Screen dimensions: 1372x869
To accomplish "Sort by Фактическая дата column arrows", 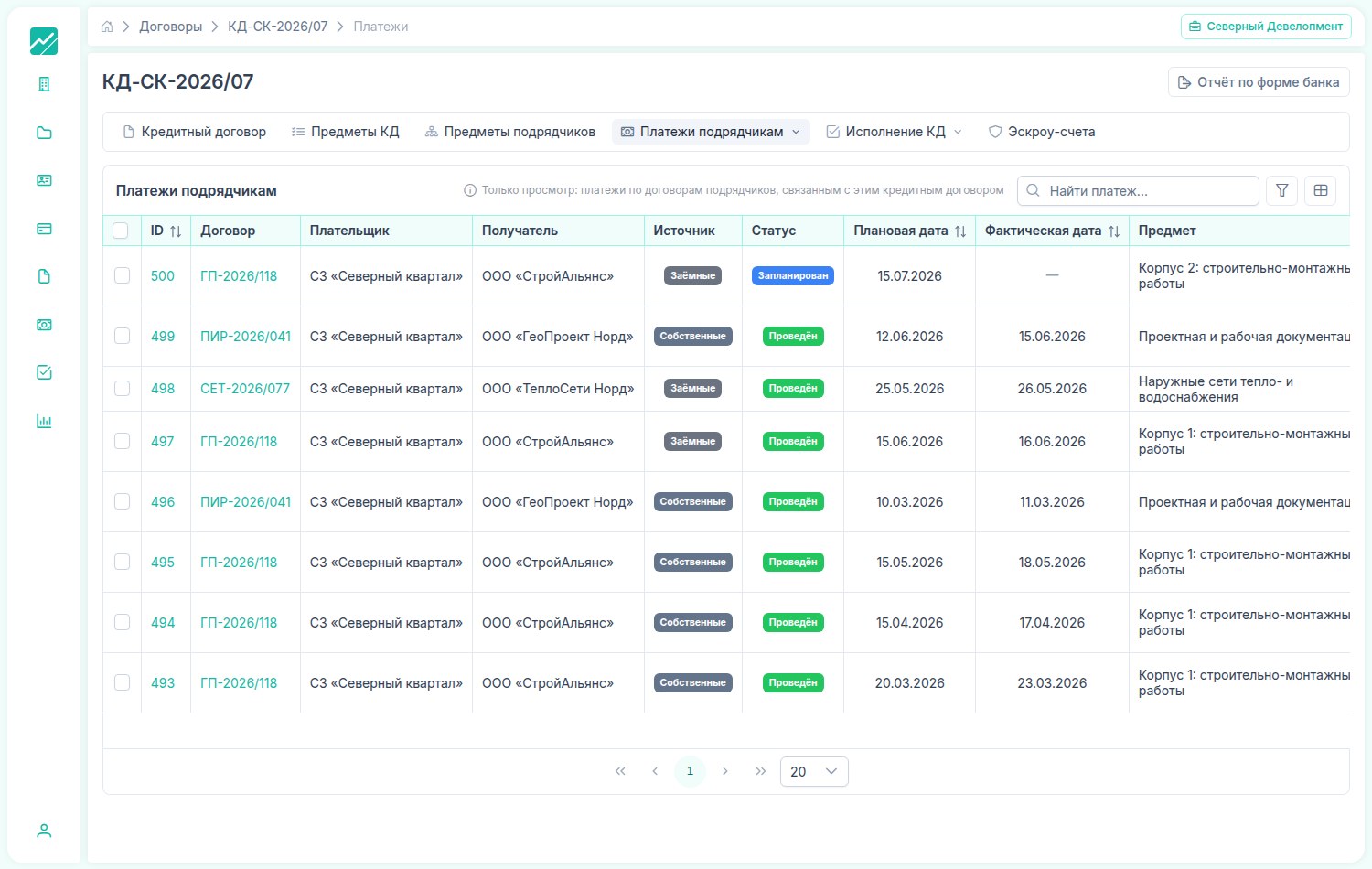I will (1114, 231).
